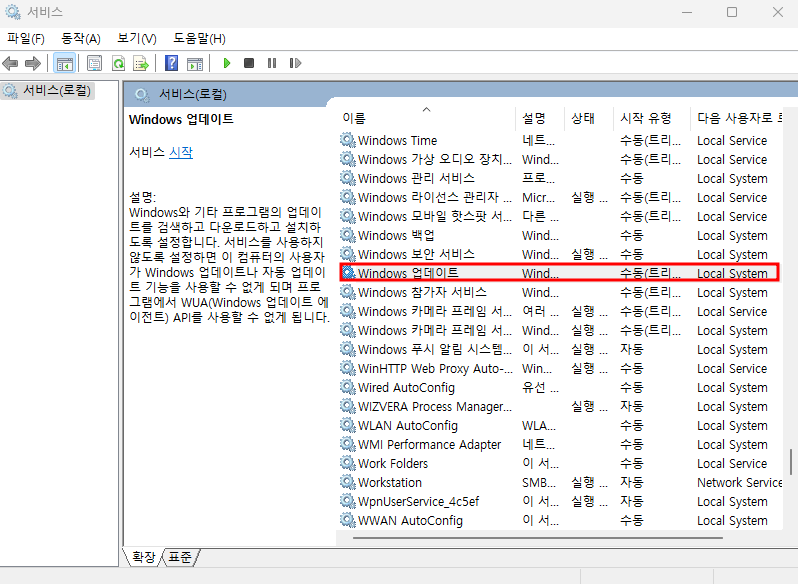Click the WLA... description of WLAN AutoConfig
Screen dimensions: 798x584
click(539, 425)
